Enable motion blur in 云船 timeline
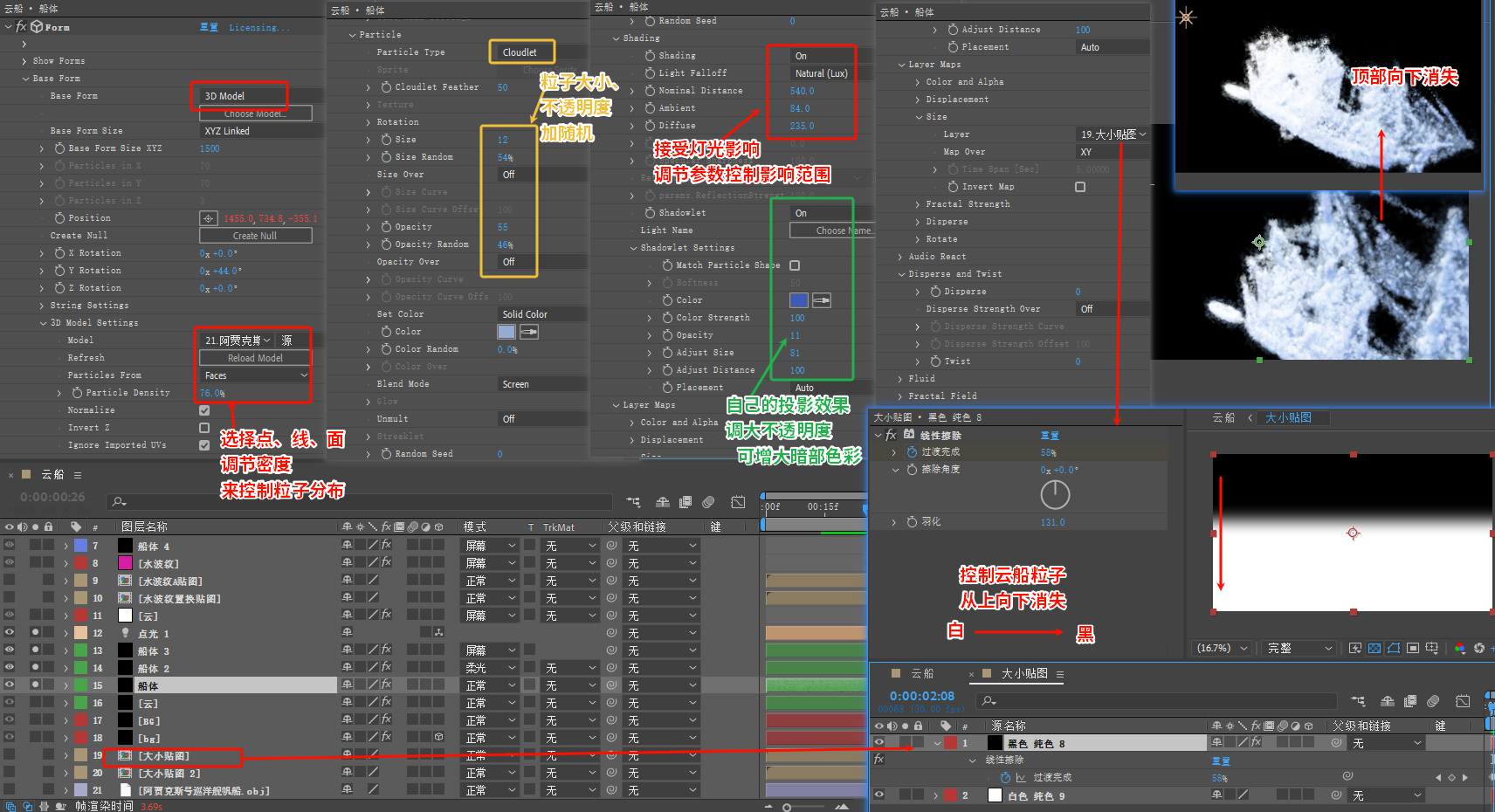The height and width of the screenshot is (812, 1495). (x=708, y=502)
